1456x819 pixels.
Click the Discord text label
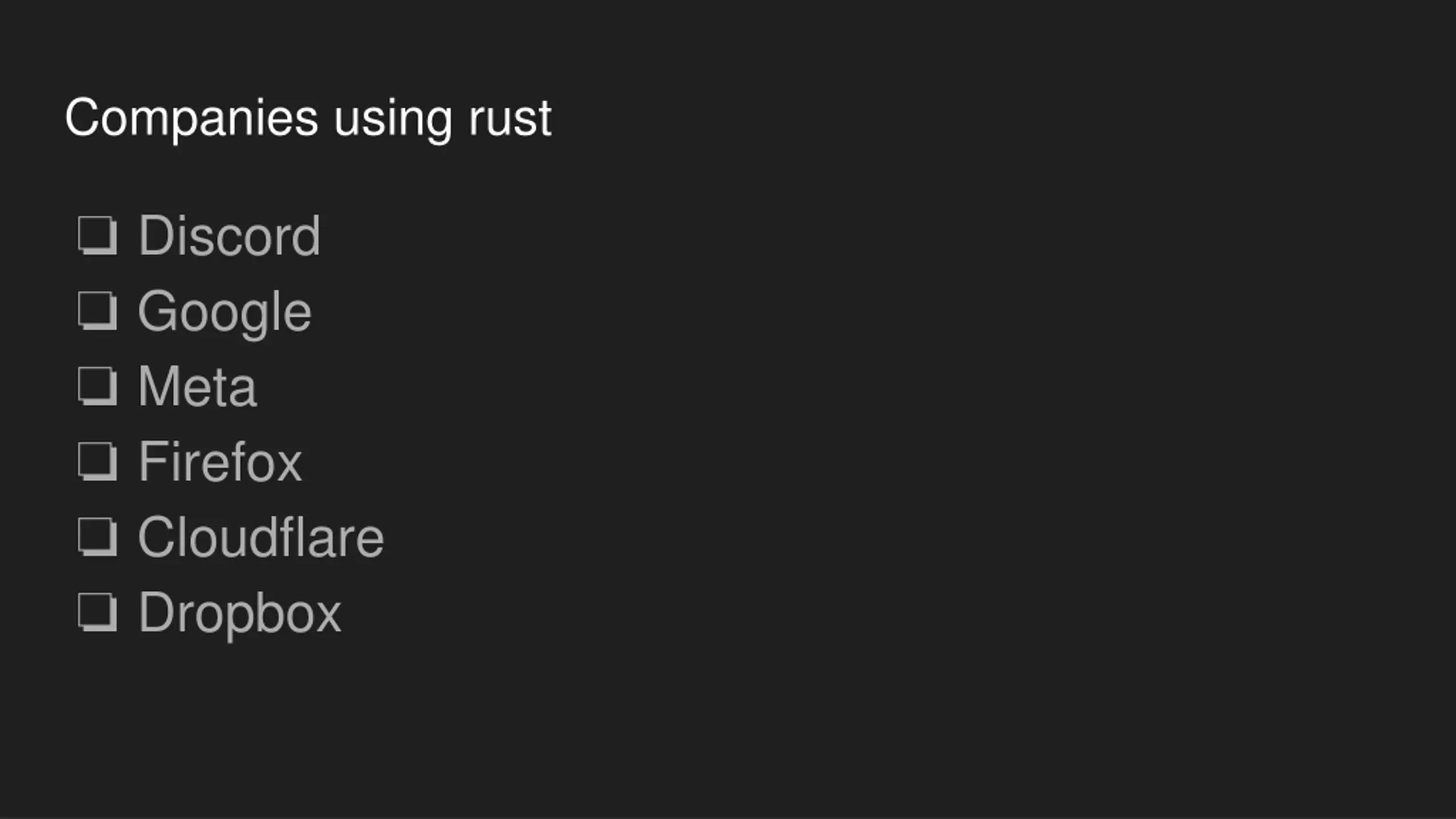[x=230, y=235]
